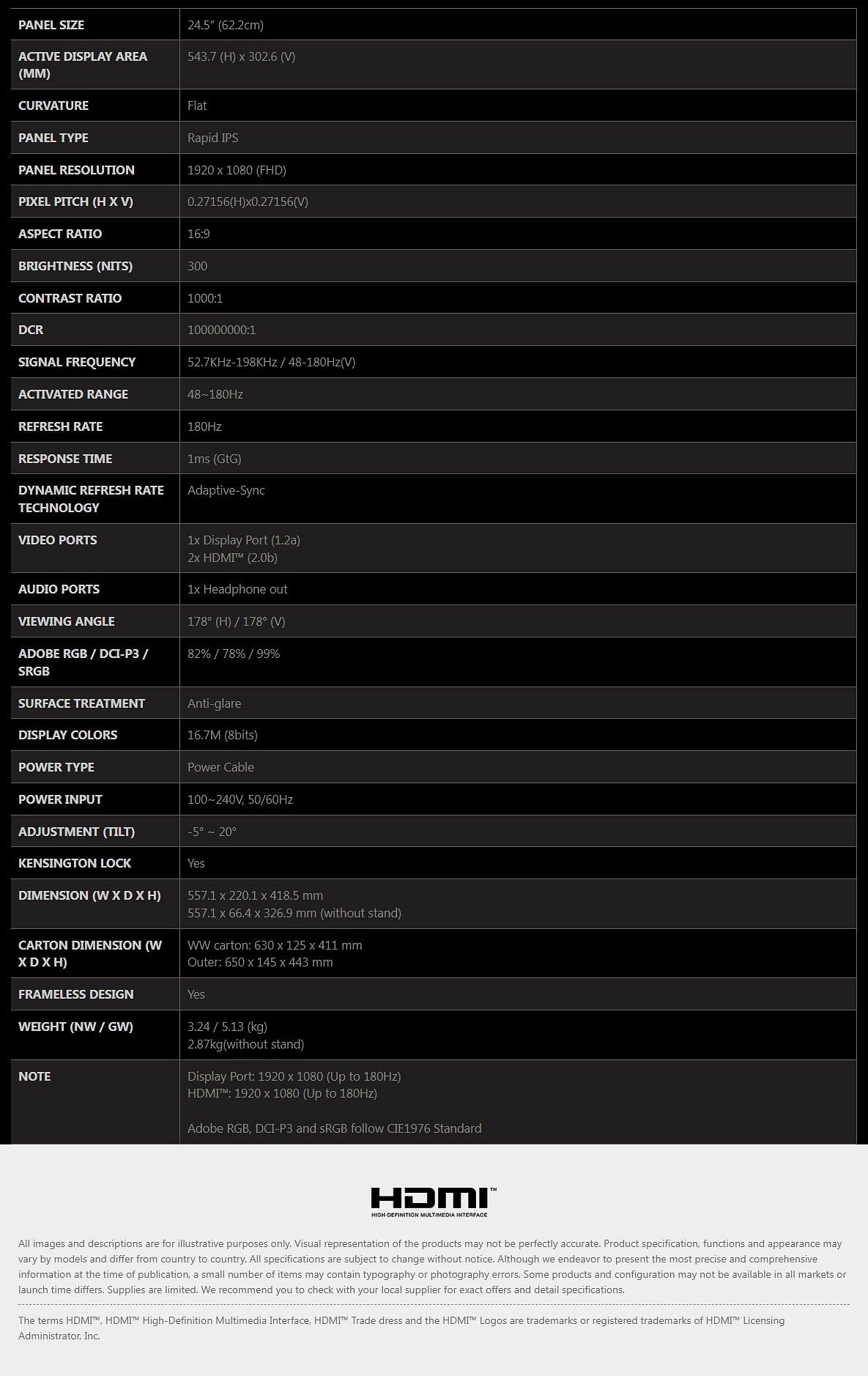Select the HDMI trademark notice paragraph

coord(401,1328)
